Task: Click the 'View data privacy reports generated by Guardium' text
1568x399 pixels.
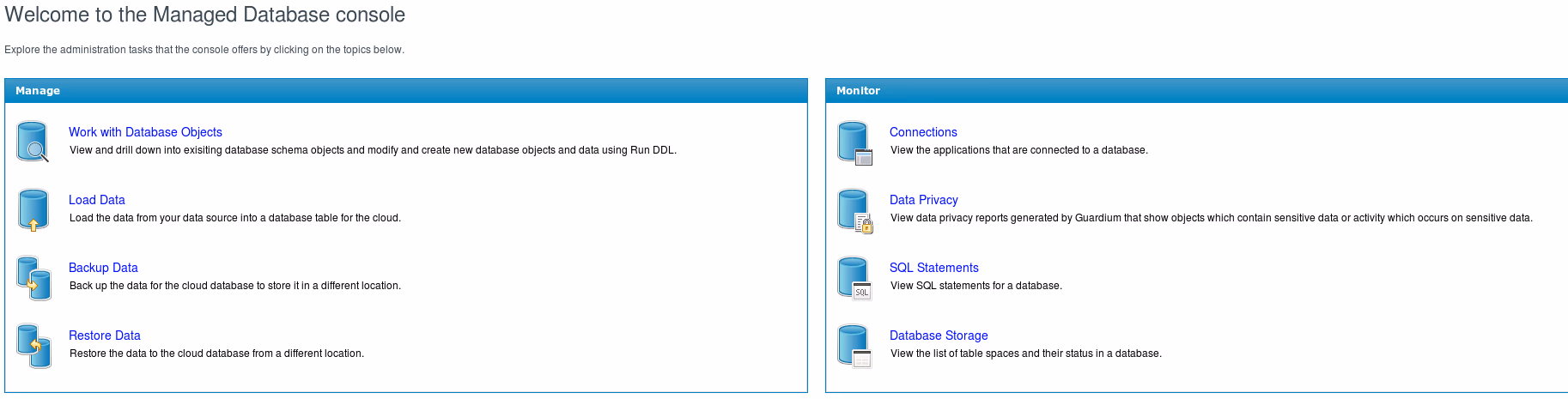Action: point(1212,218)
